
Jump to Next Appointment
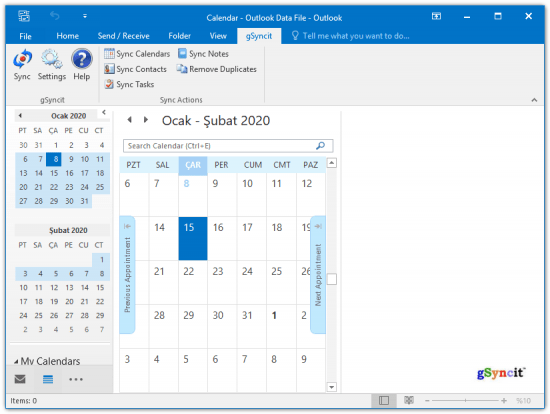point(318,274)
